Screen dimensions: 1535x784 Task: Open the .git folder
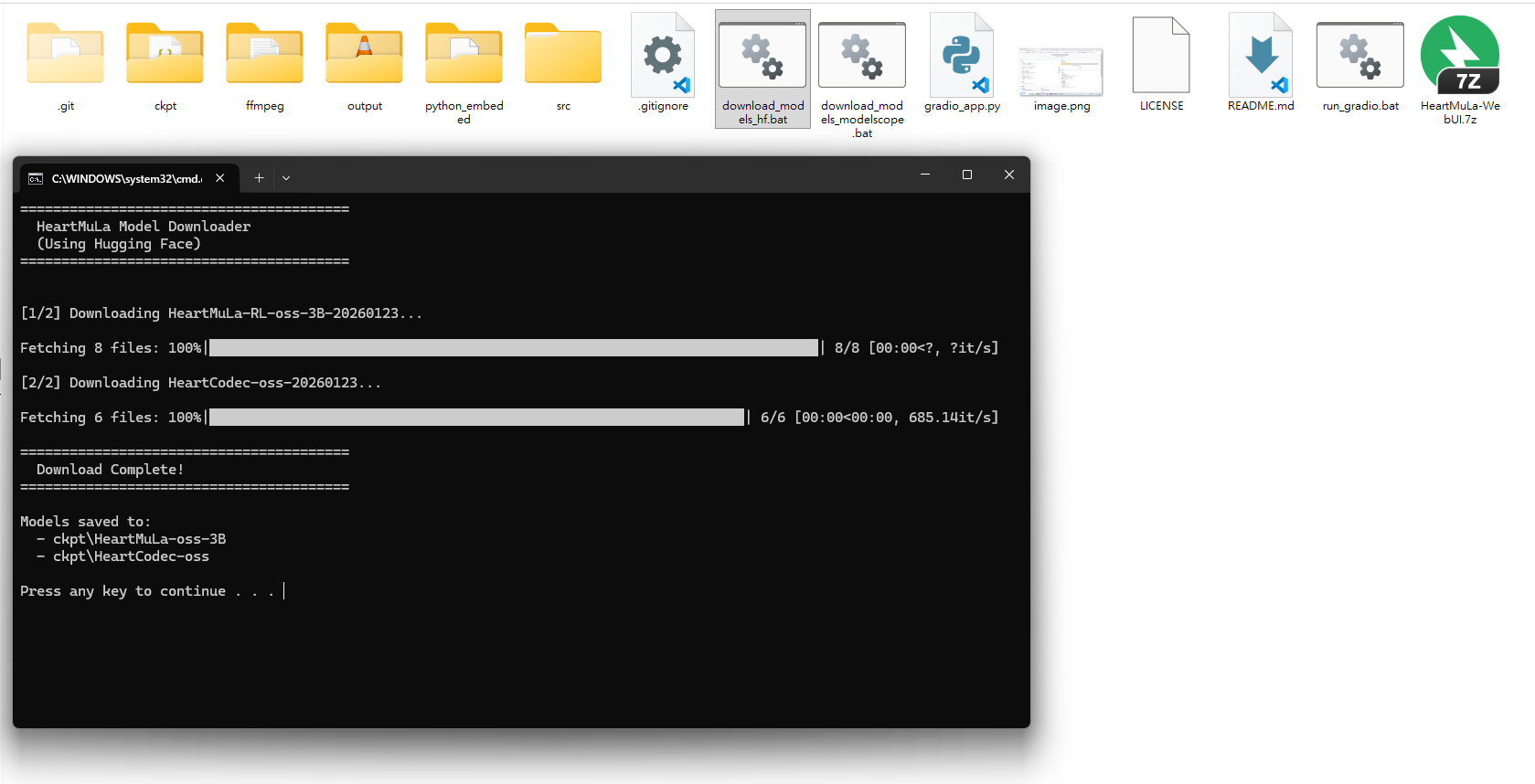(x=66, y=53)
